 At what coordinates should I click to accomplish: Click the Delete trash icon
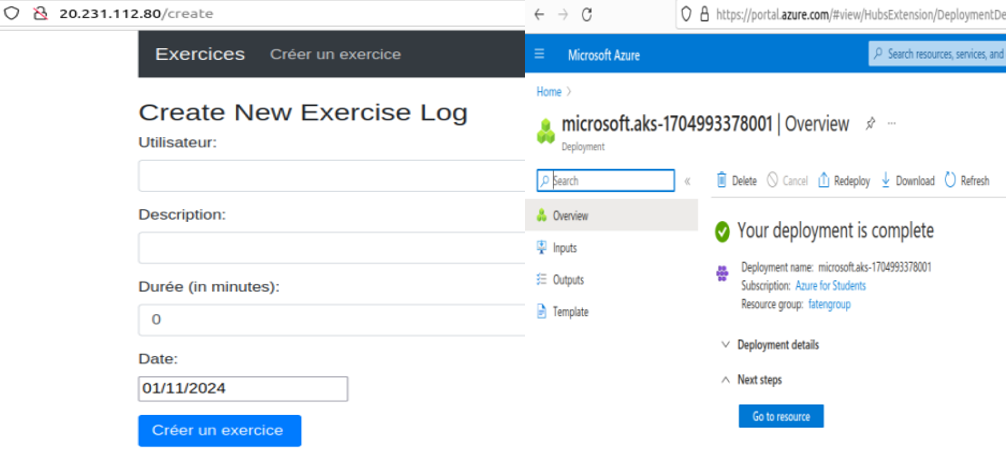click(x=722, y=181)
